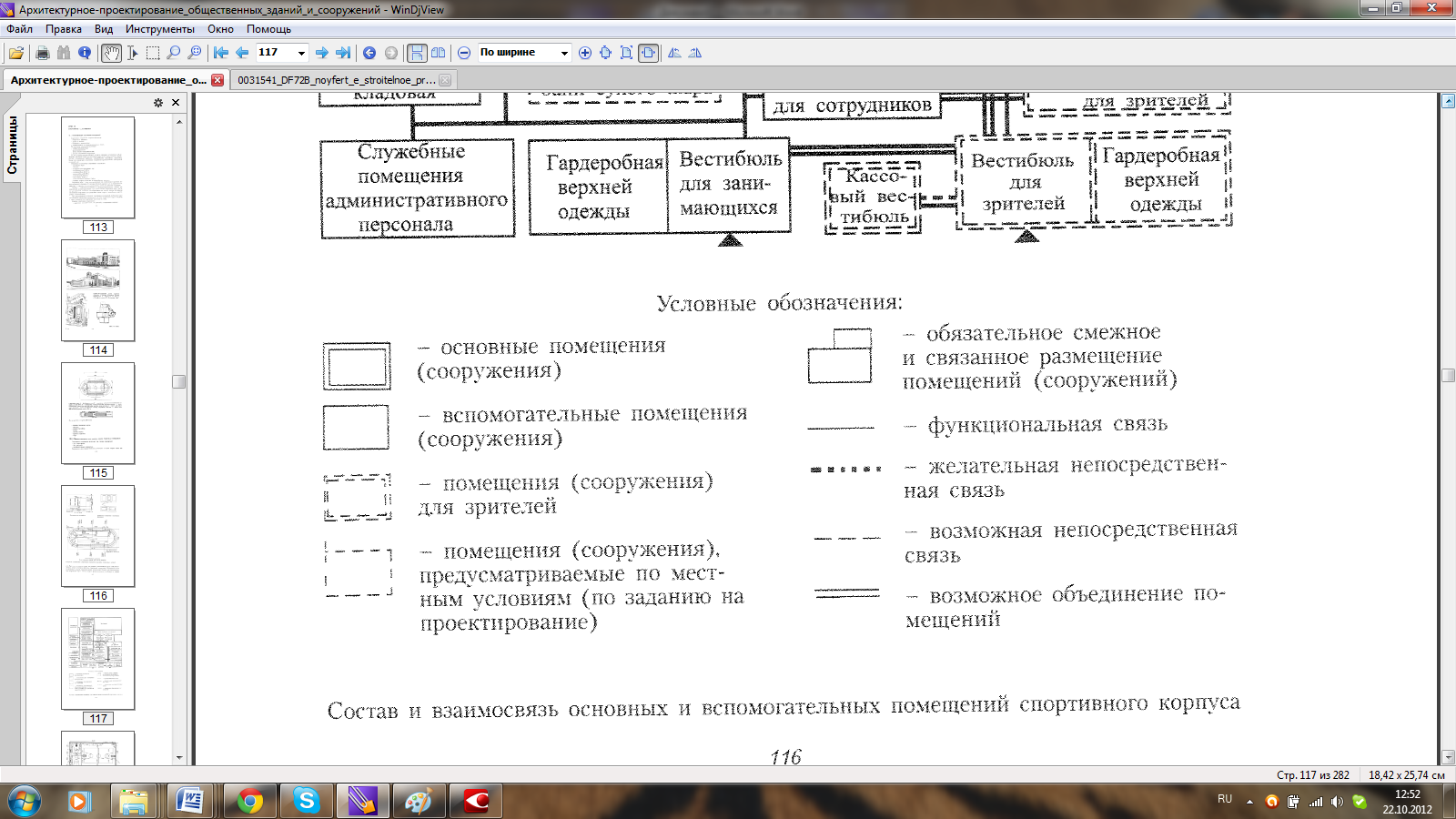Viewport: 1456px width, 819px height.
Task: Open the Окно menu
Action: point(220,29)
